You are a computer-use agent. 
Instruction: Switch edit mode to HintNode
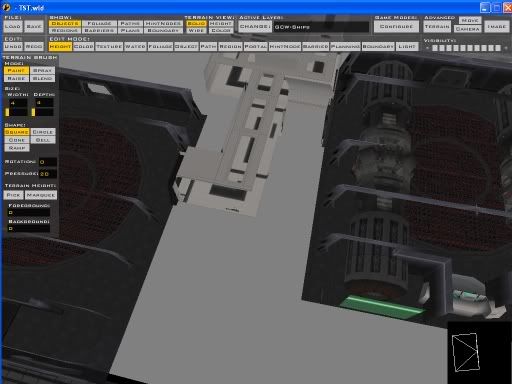point(285,47)
